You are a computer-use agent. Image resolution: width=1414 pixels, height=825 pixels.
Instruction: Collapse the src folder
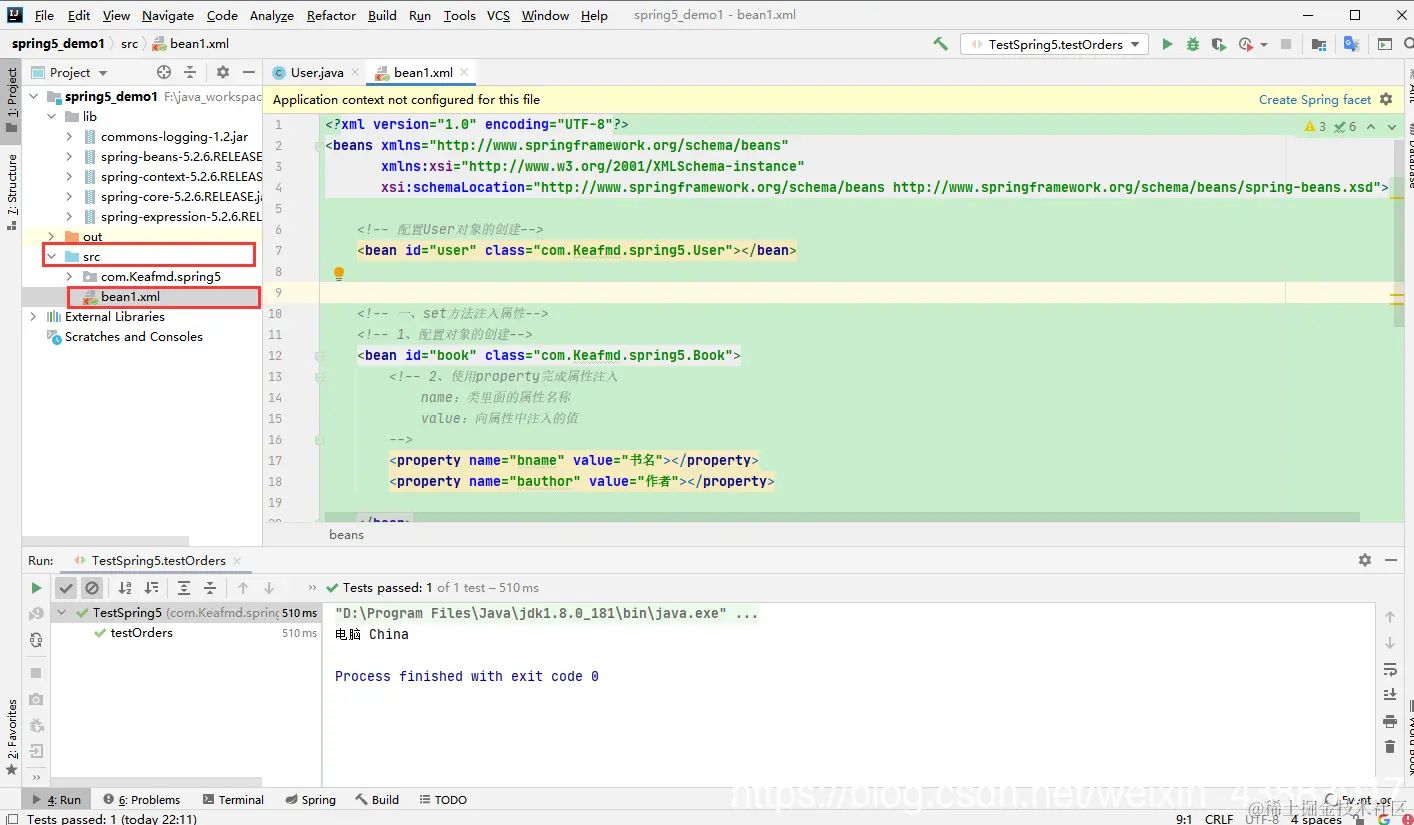click(52, 257)
